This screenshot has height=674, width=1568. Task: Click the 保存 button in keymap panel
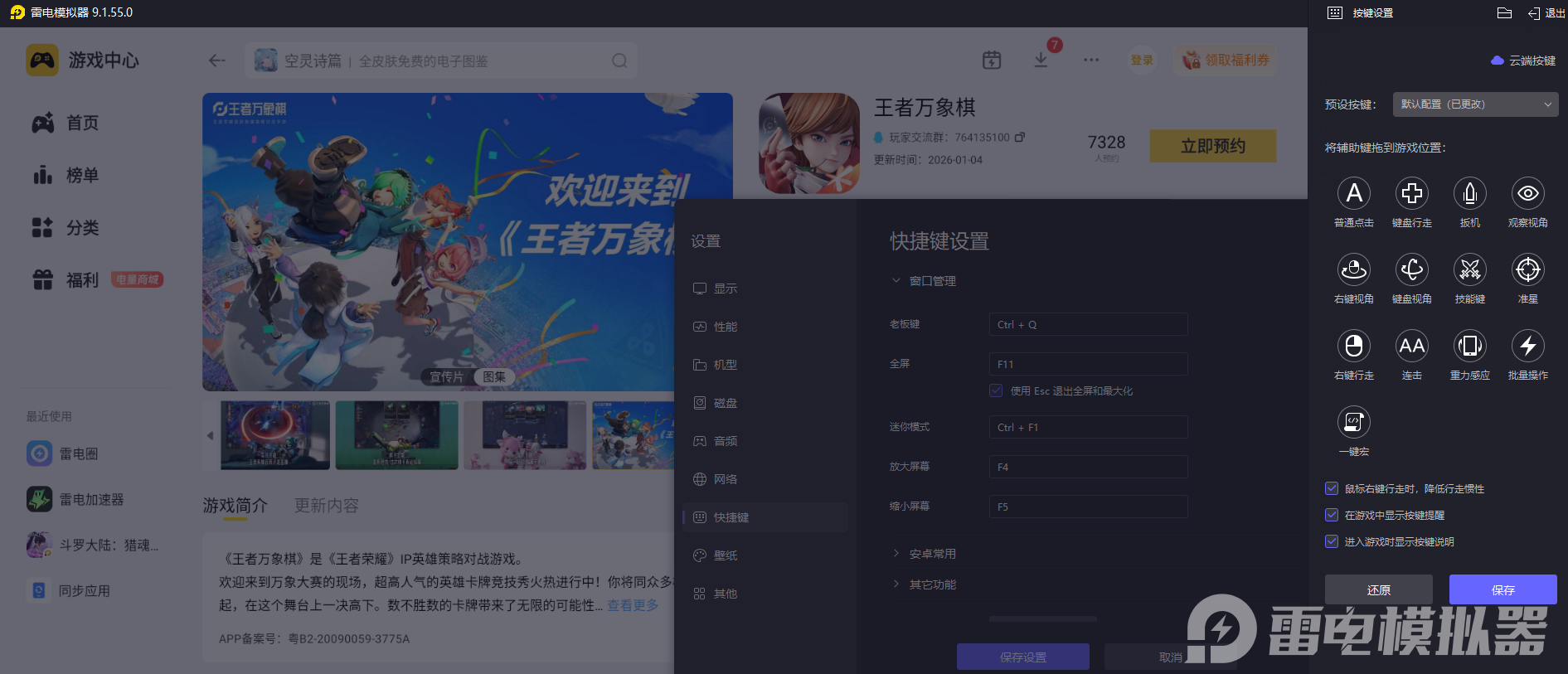coord(1503,589)
